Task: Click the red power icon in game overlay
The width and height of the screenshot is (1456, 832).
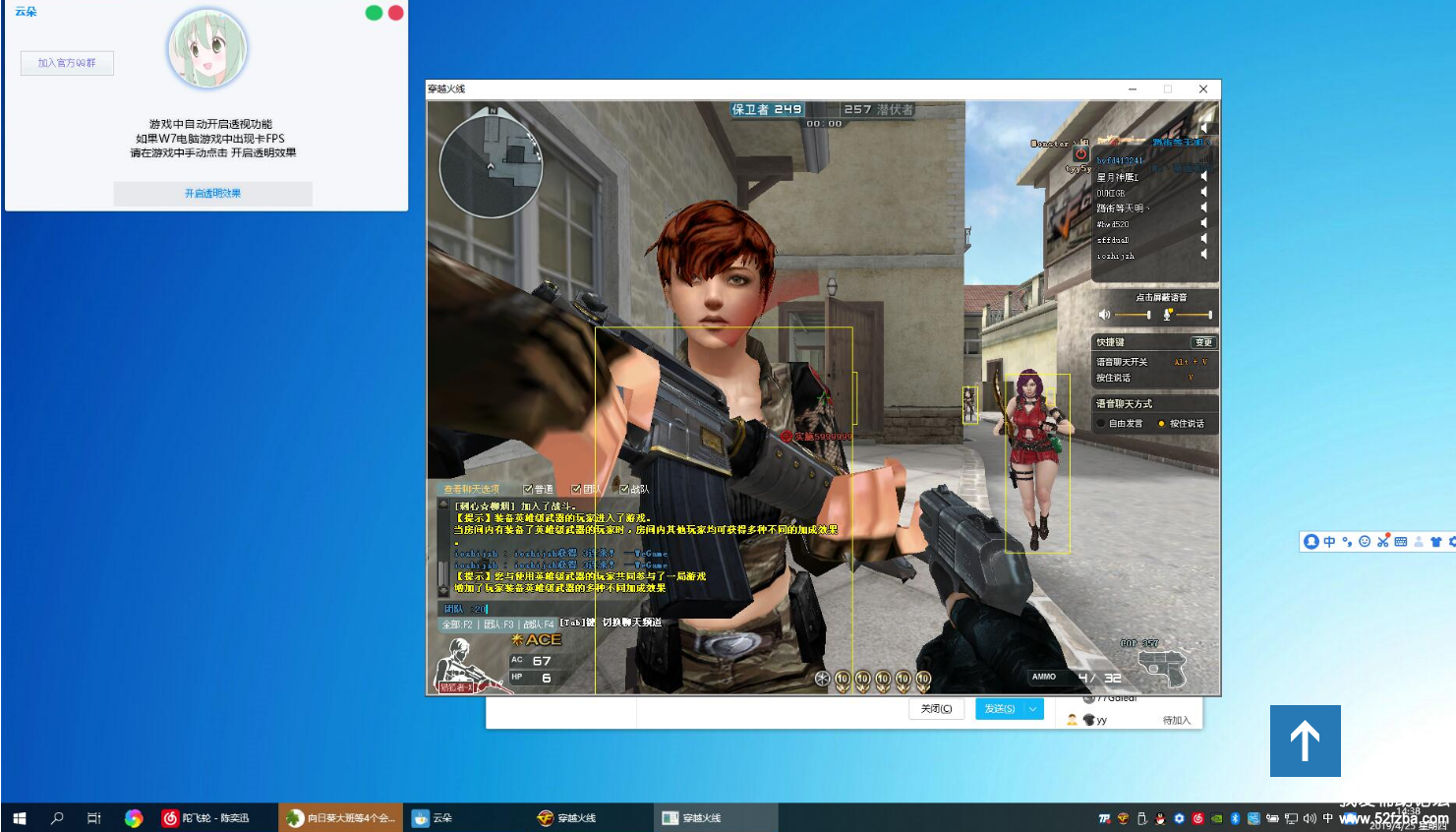Action: [1080, 153]
